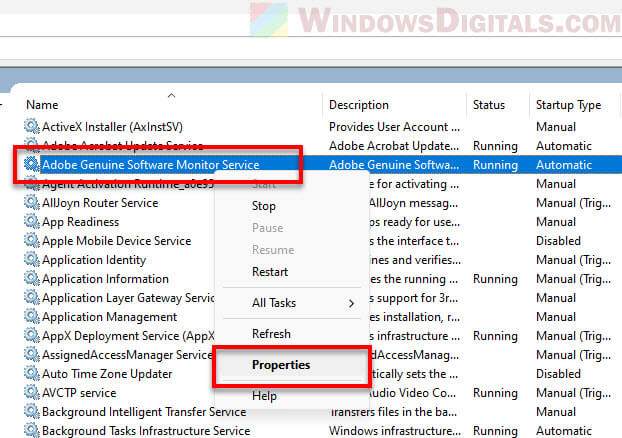Click the Running status of AVCTP service

click(495, 393)
